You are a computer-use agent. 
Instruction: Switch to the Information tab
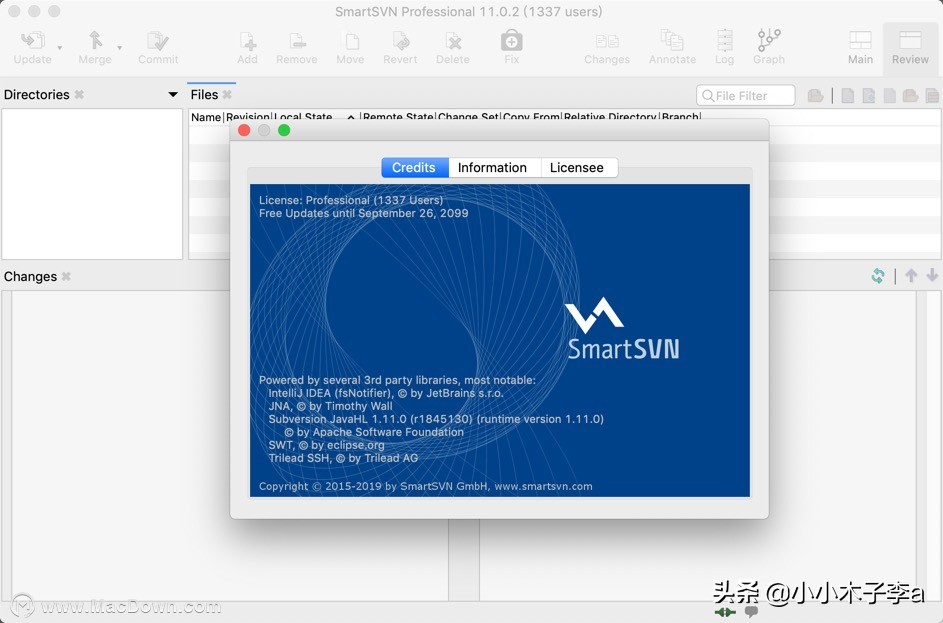pos(493,167)
